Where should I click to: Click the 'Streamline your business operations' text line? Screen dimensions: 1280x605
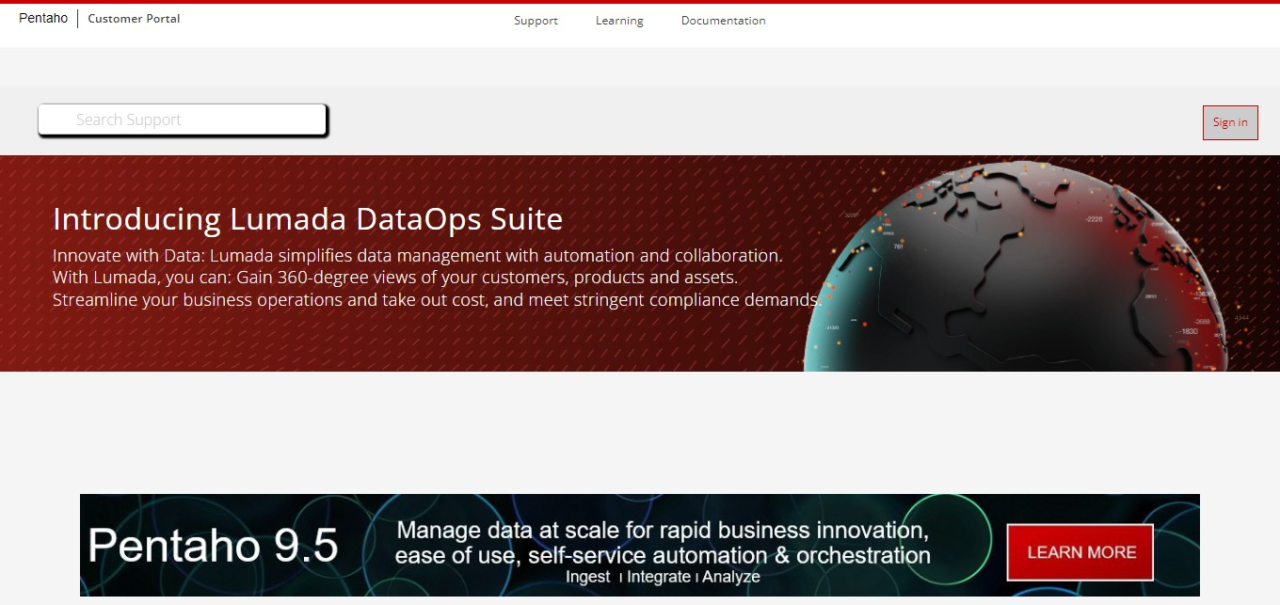437,300
